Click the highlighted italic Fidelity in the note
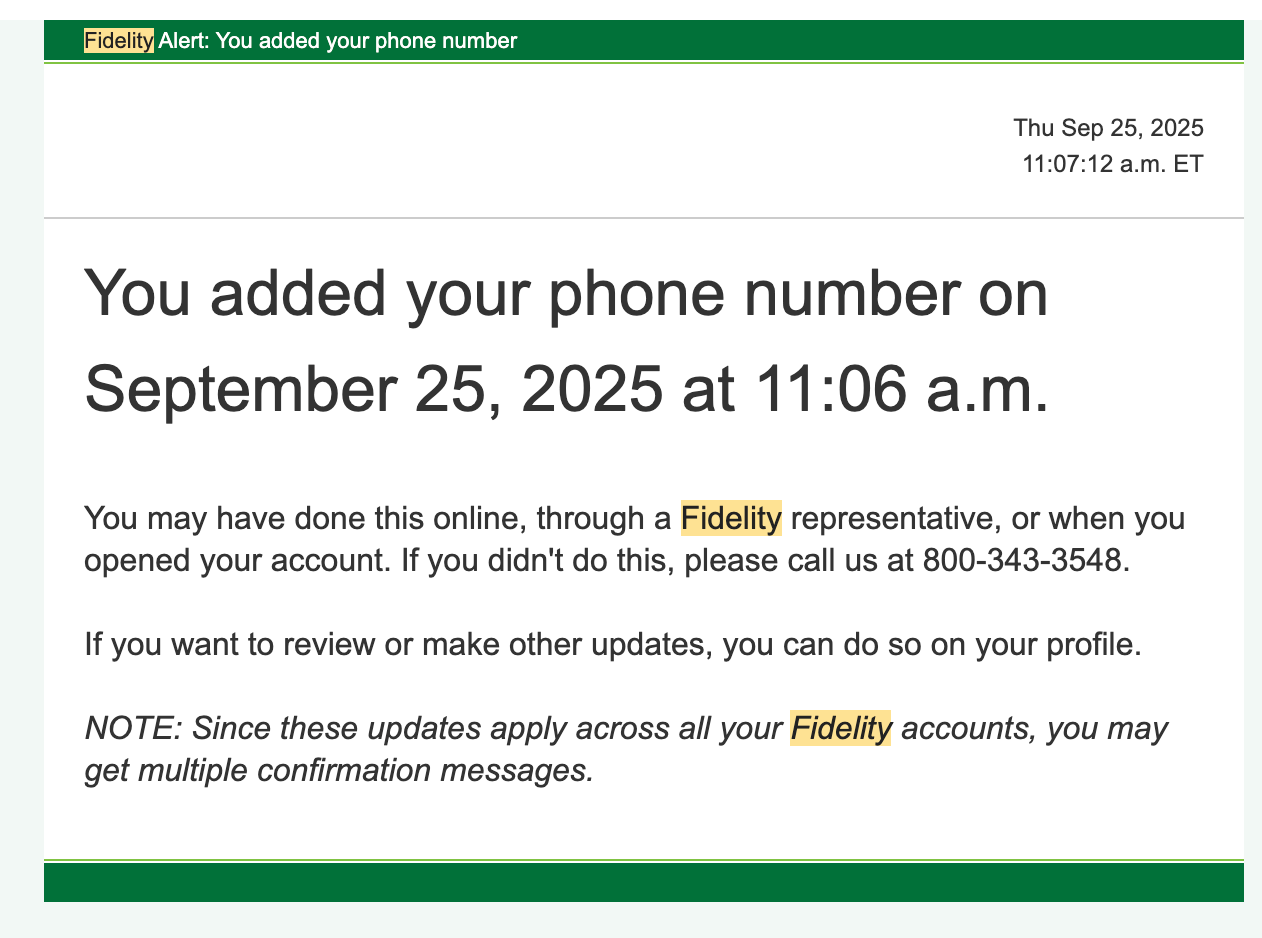1262x938 pixels. coord(840,728)
